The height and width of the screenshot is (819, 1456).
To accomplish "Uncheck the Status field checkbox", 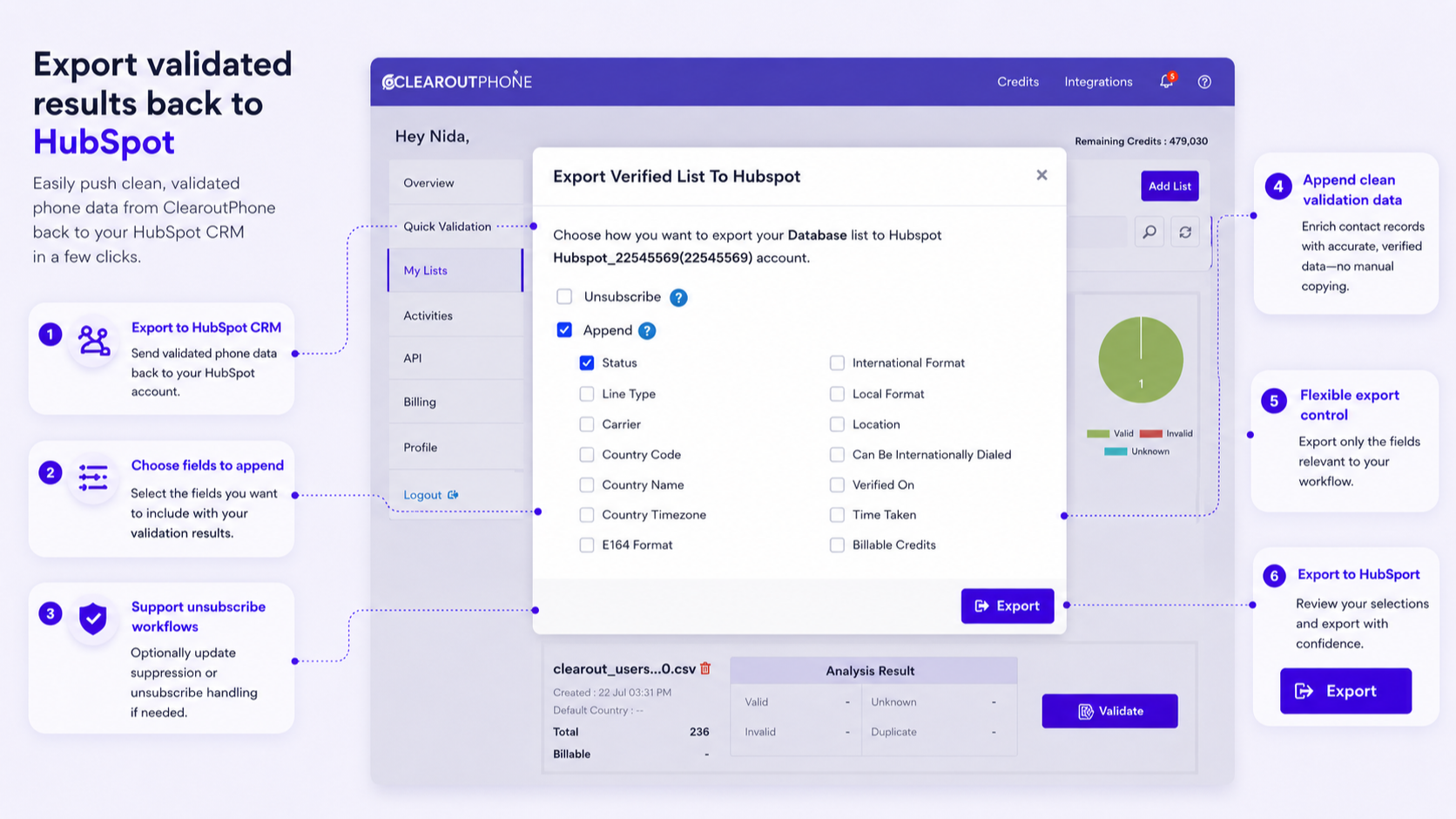I will pos(587,362).
